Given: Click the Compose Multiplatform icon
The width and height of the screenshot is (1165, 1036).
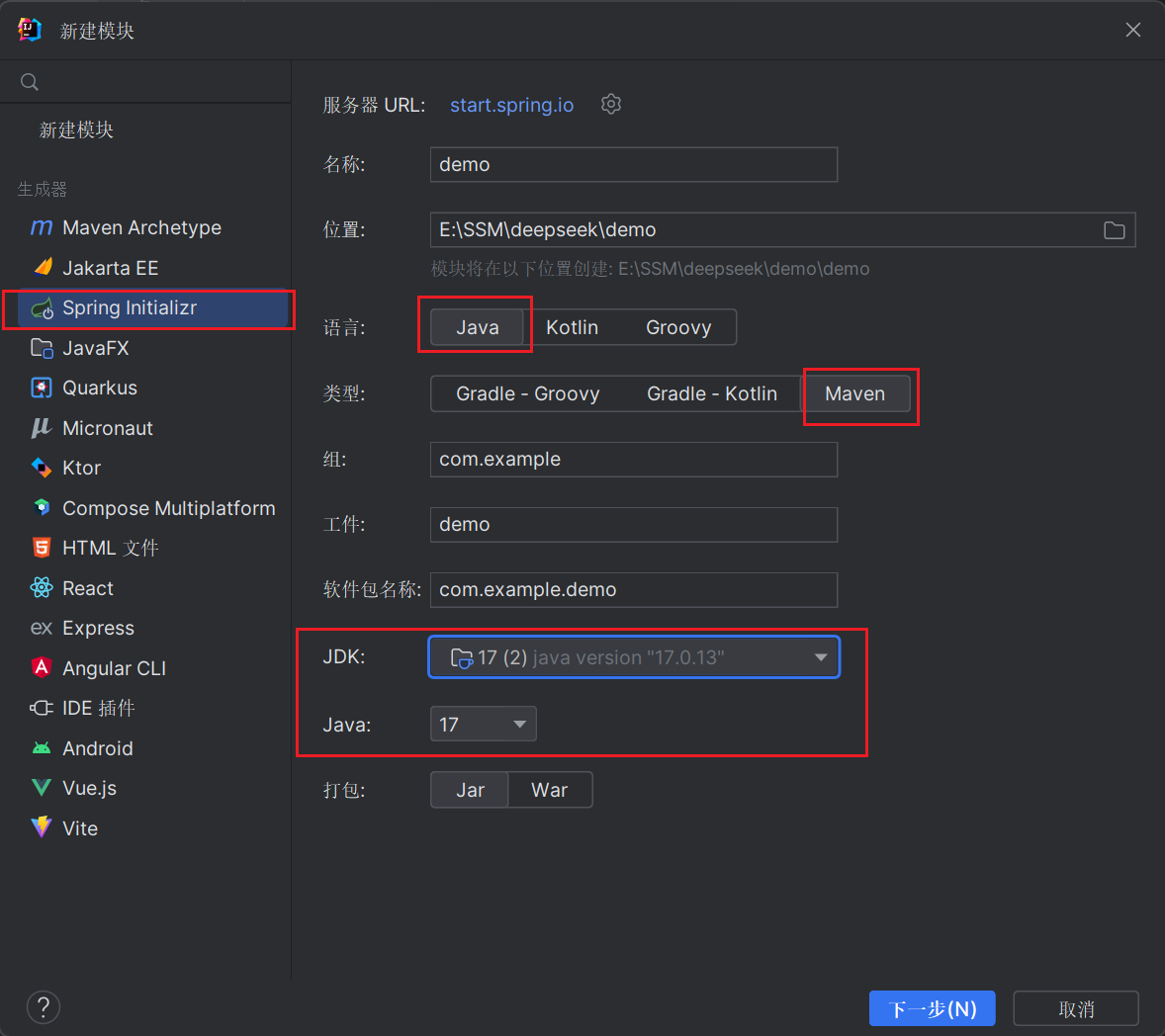Looking at the screenshot, I should click(42, 507).
